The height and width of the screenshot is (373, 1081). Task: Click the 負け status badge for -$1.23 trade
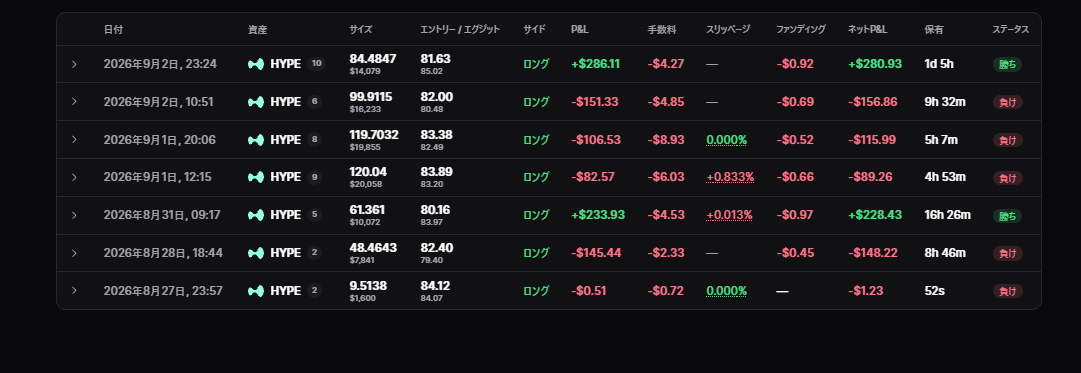1007,291
